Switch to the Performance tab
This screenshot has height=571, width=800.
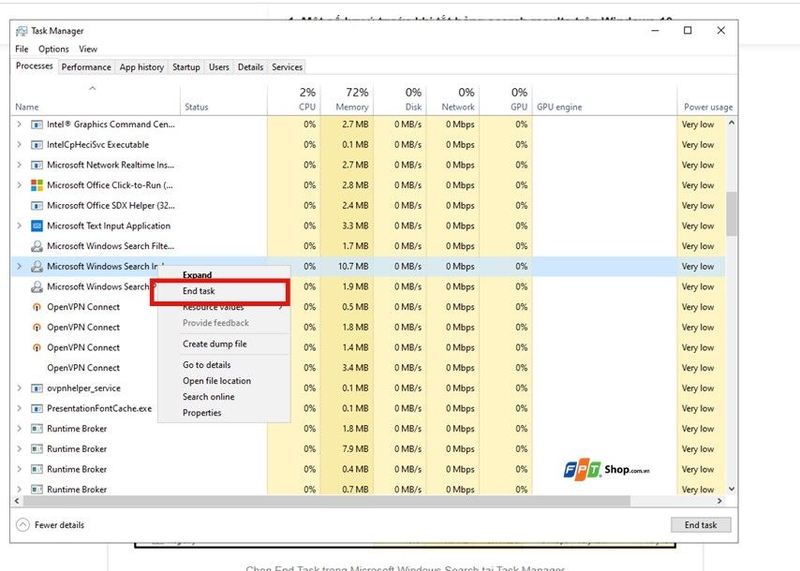tap(86, 67)
